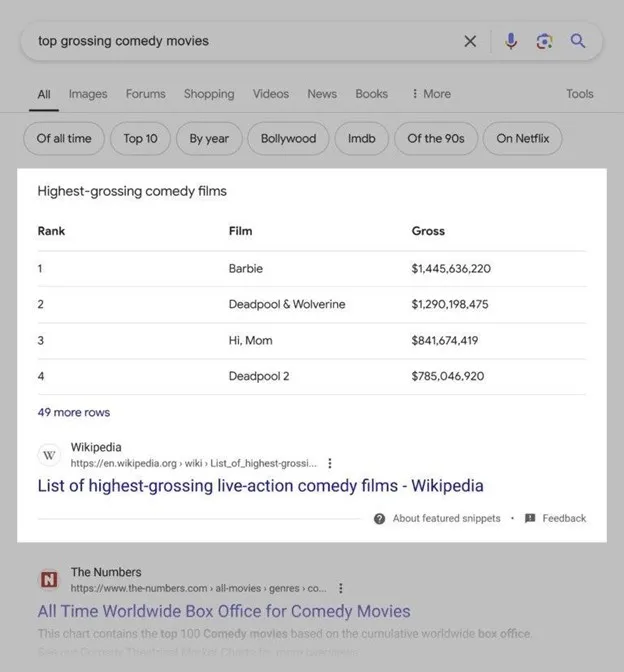Click the 'Highest-grossing comedy films' heading
This screenshot has width=624, height=672.
tap(132, 191)
